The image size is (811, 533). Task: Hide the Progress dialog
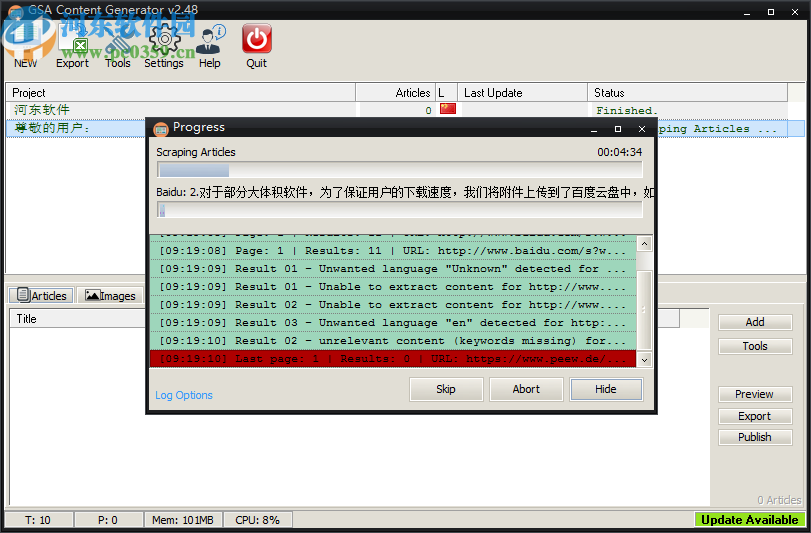606,389
